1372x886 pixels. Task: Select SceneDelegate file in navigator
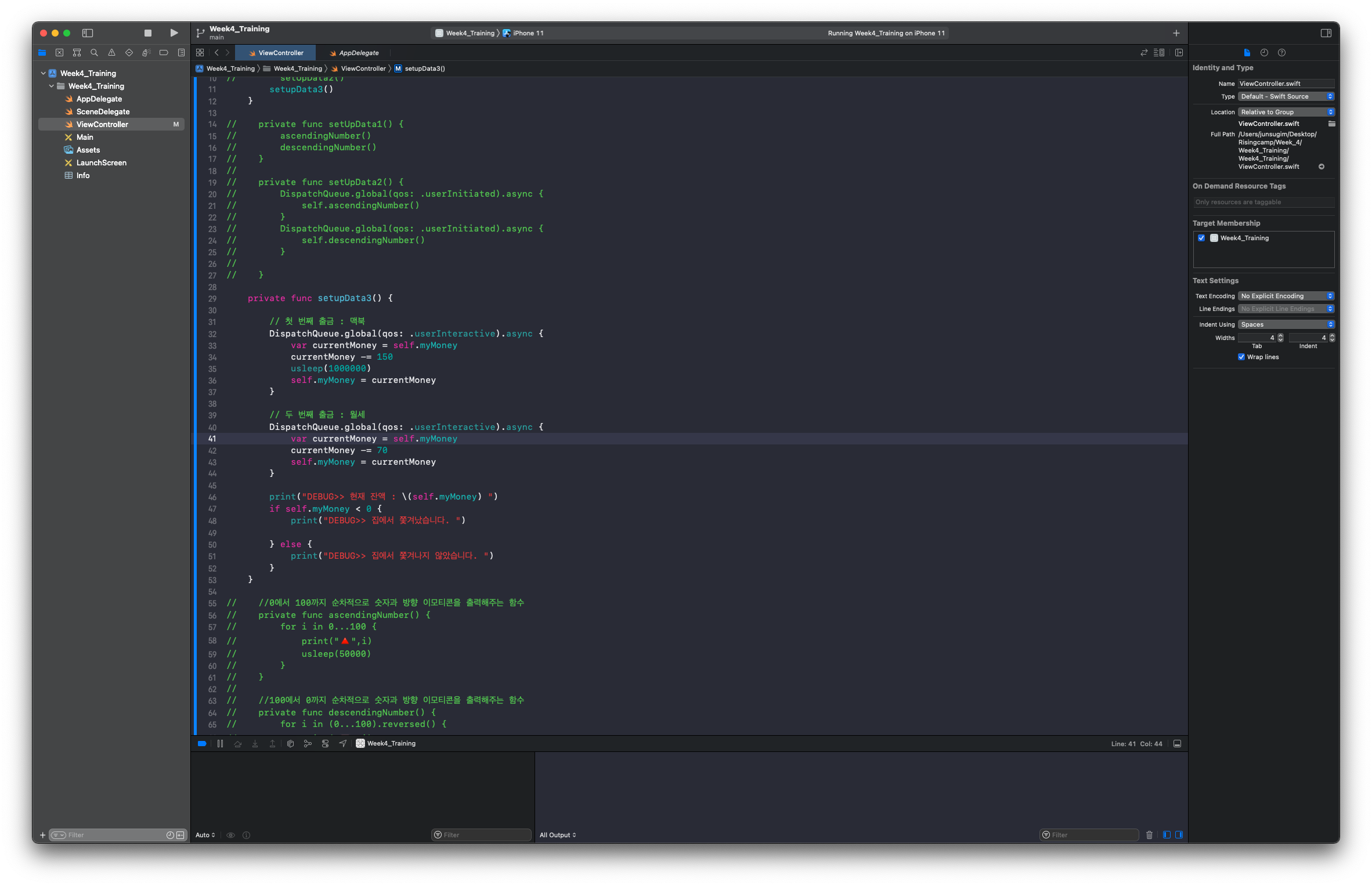(103, 111)
